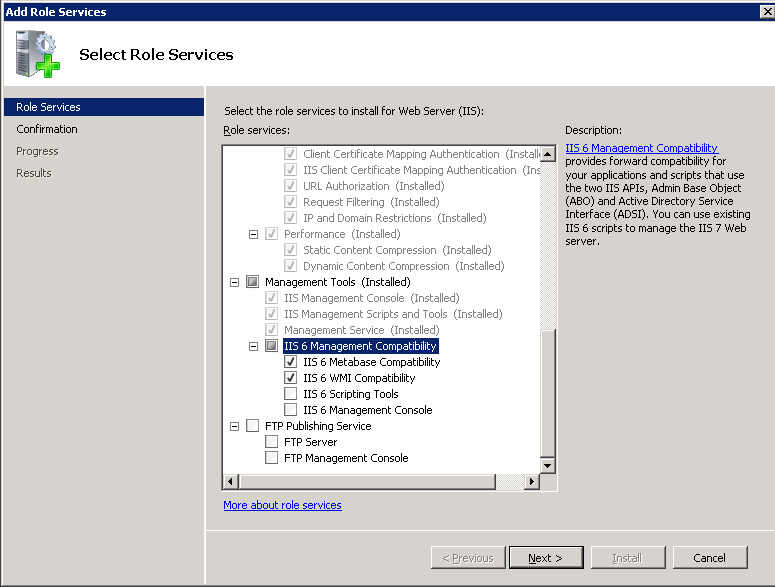Check the FTP Management Console box
Image resolution: width=775 pixels, height=587 pixels.
[x=272, y=458]
